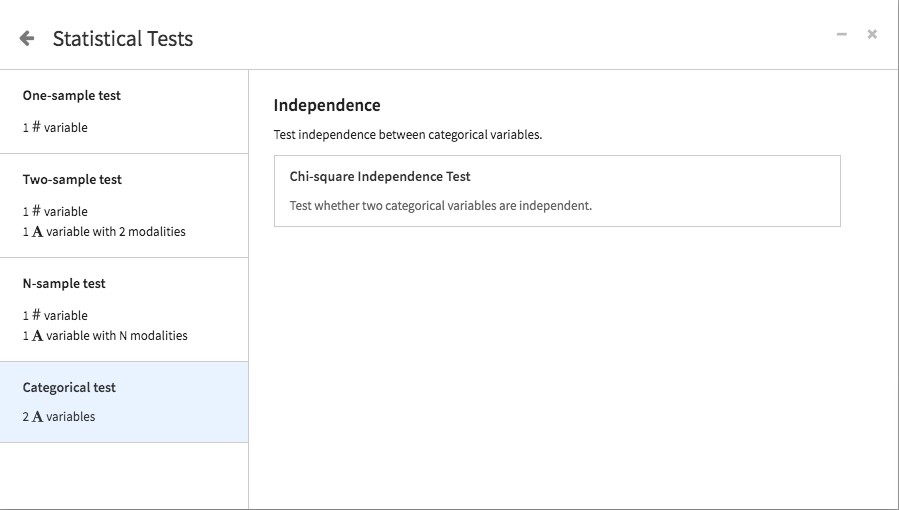899x510 pixels.
Task: Click the A categorical icon under N-sample test
Action: [x=37, y=336]
